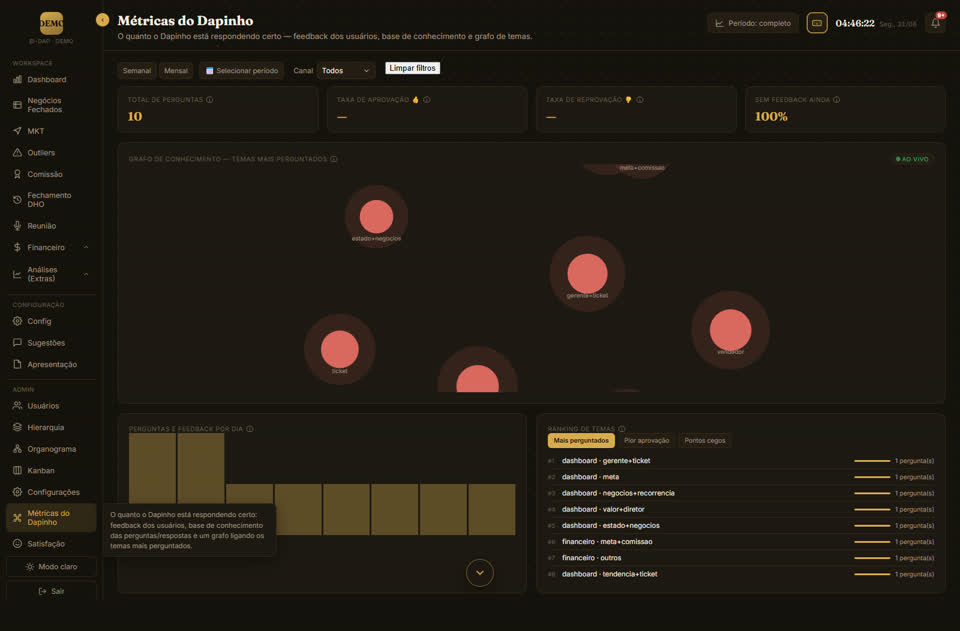The image size is (960, 631).
Task: Collapse the sidebar with the yellow arrow button
Action: (102, 20)
